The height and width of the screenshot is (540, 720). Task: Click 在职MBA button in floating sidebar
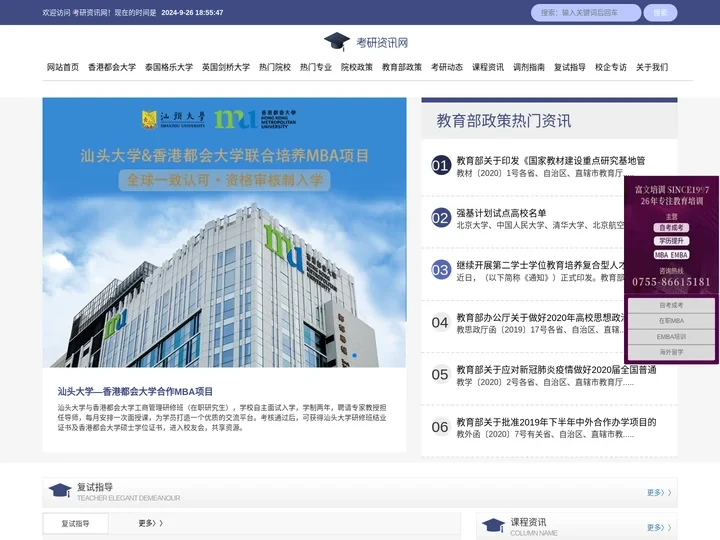click(x=671, y=321)
